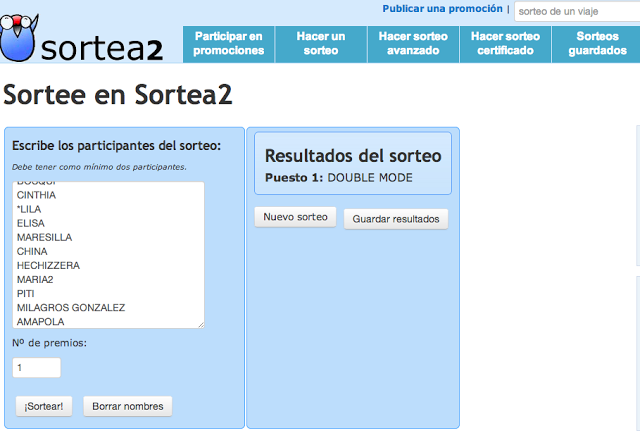This screenshot has width=640, height=445.
Task: Focus the sorteo de un viaje search field
Action: 577,11
